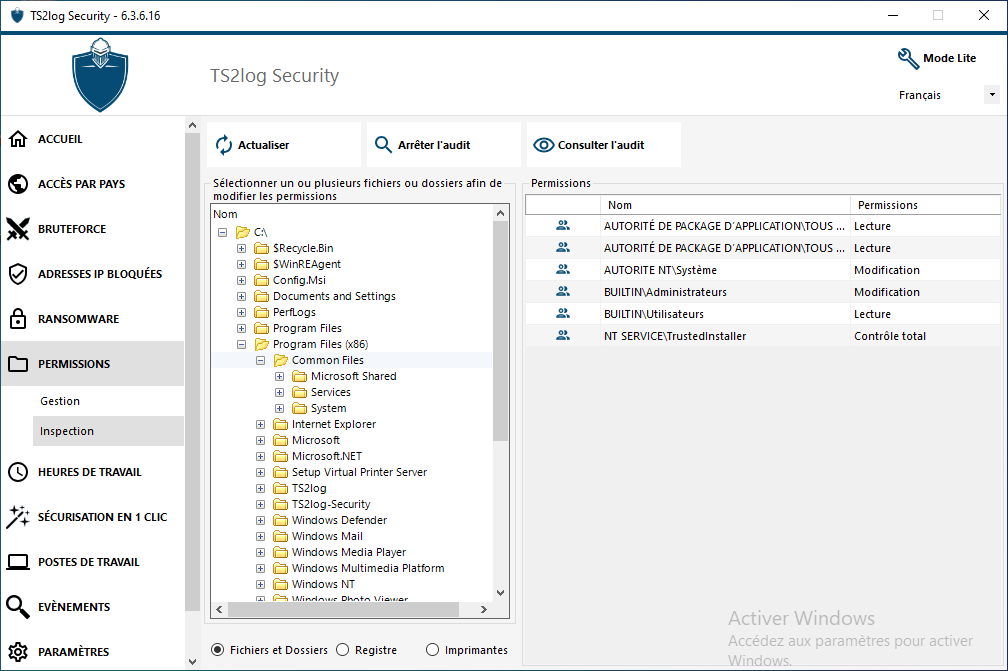The height and width of the screenshot is (671, 1008).
Task: Click the wrench Mode Lite icon
Action: (x=908, y=58)
